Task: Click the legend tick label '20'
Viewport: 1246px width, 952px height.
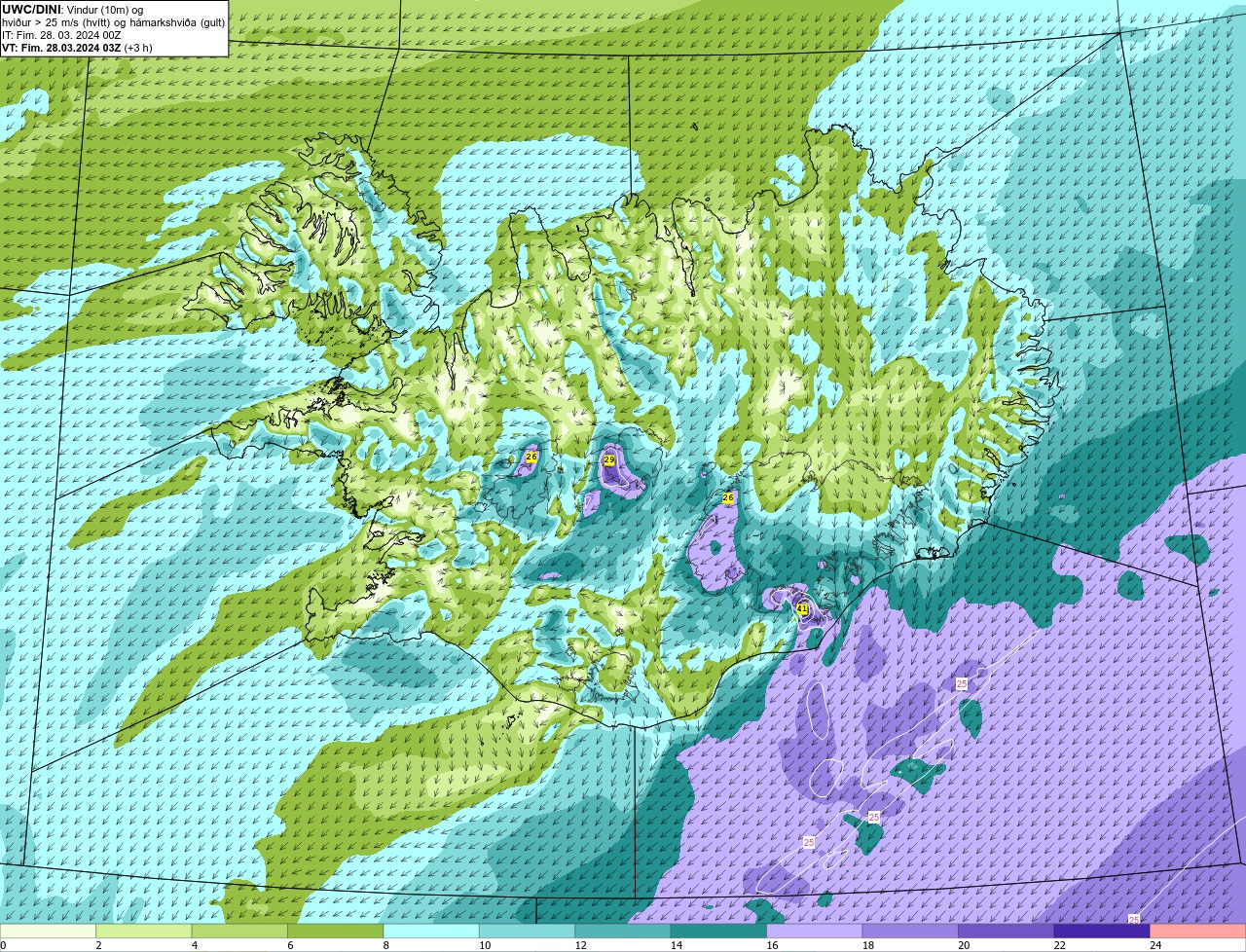Action: pos(964,945)
